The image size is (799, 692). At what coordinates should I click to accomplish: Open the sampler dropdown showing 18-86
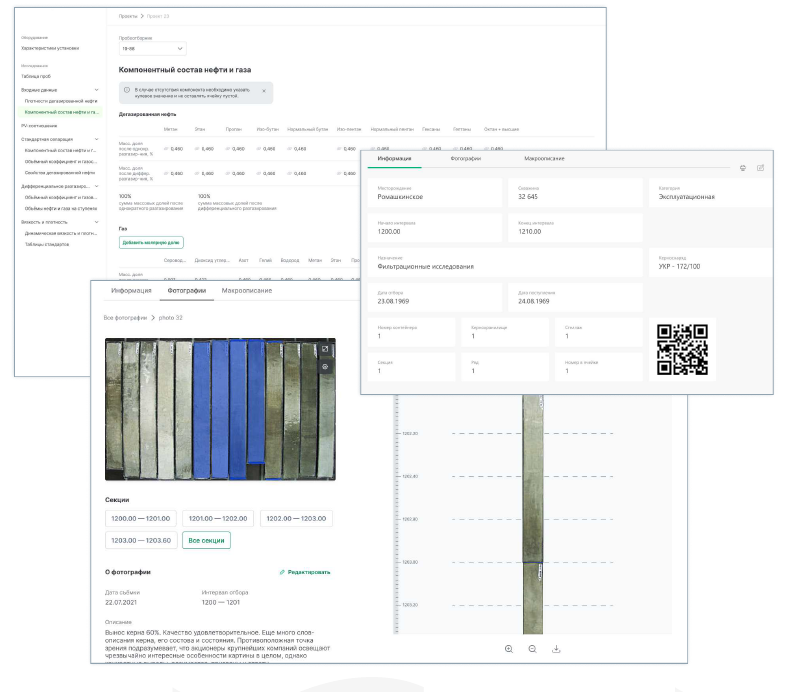(152, 48)
